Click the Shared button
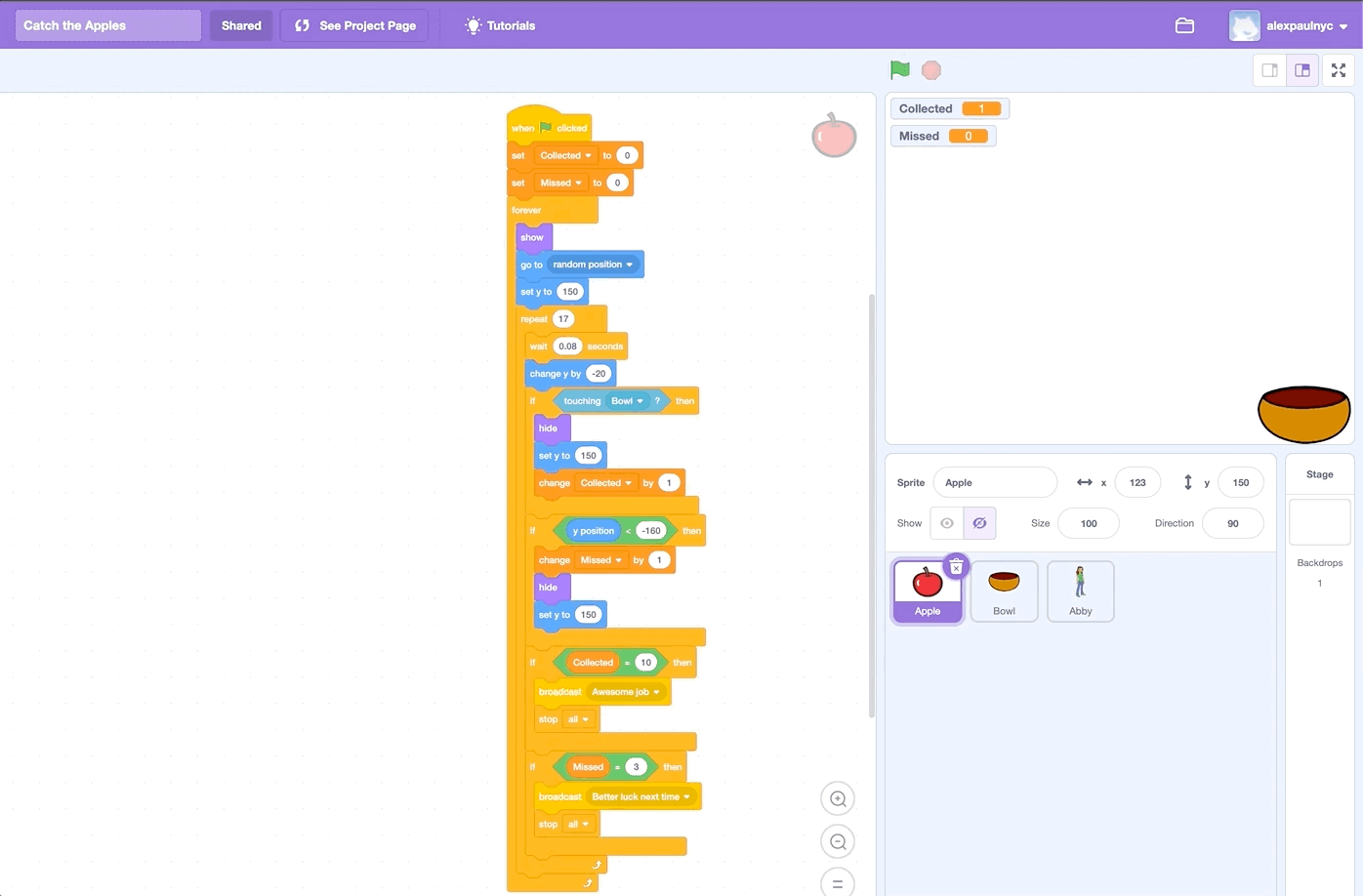The image size is (1363, 896). pyautogui.click(x=241, y=25)
